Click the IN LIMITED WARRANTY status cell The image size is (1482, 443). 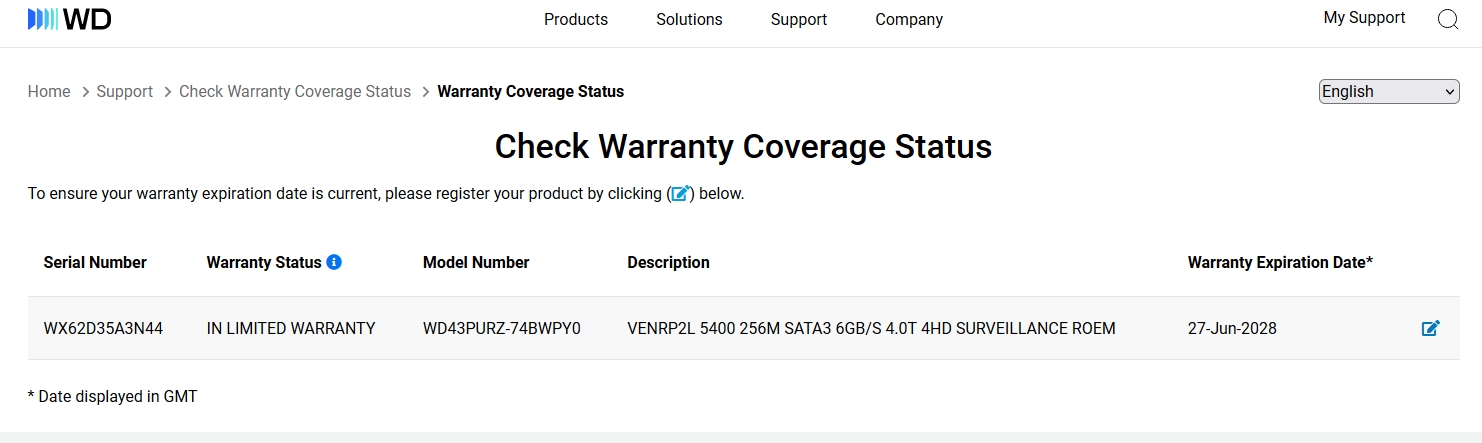click(x=291, y=328)
